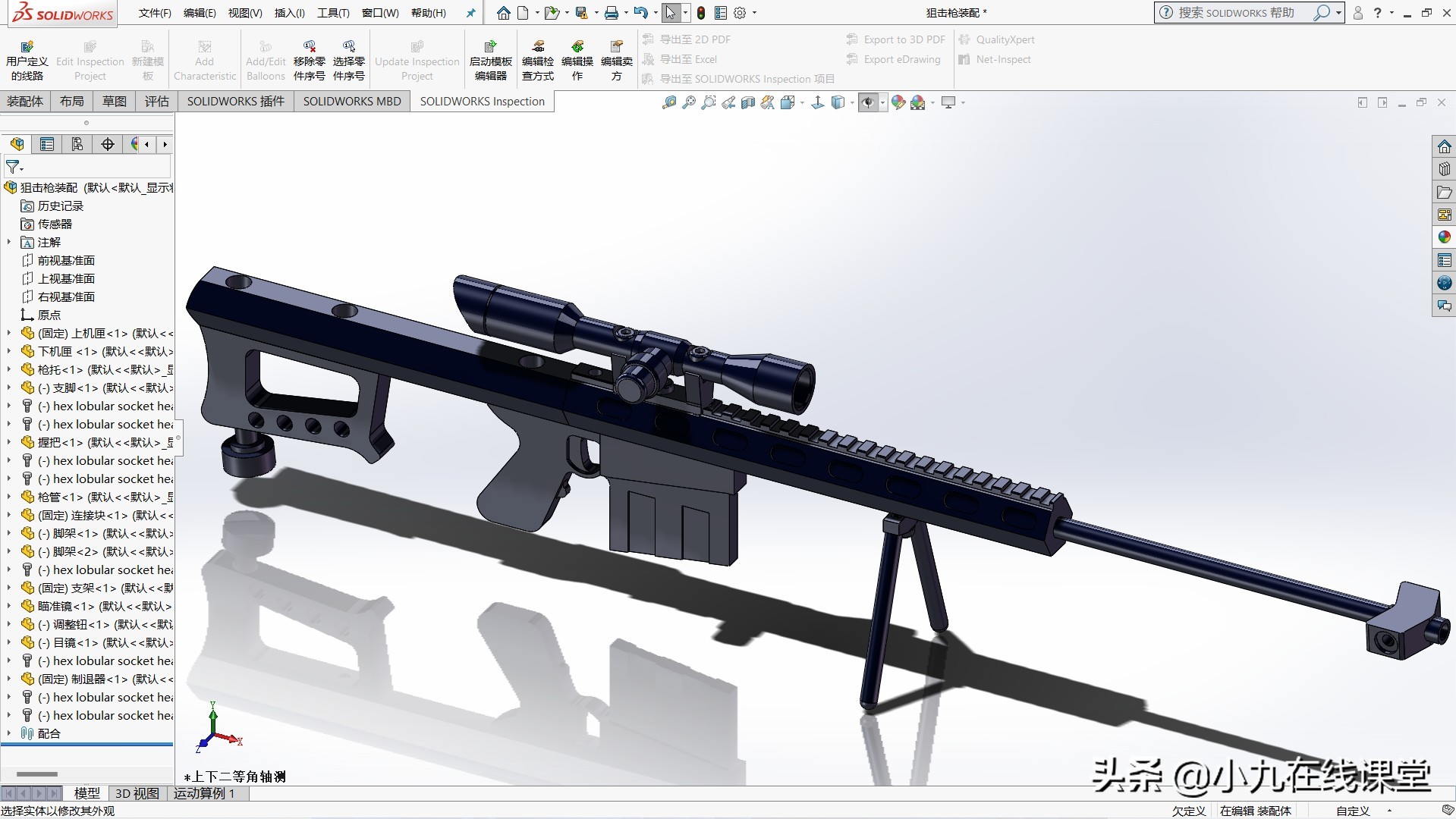Open the Display Style dropdown arrow

click(851, 102)
